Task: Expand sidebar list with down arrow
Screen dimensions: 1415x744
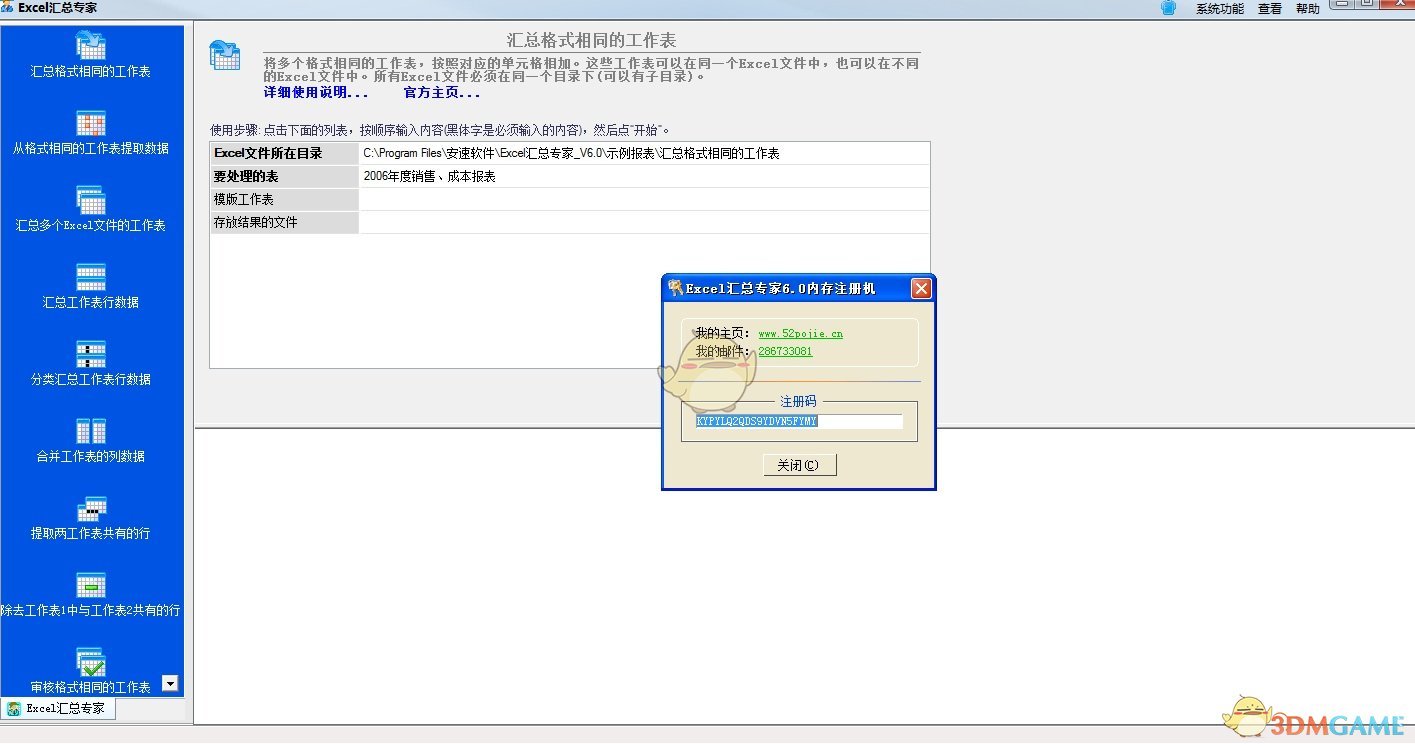Action: (x=170, y=684)
